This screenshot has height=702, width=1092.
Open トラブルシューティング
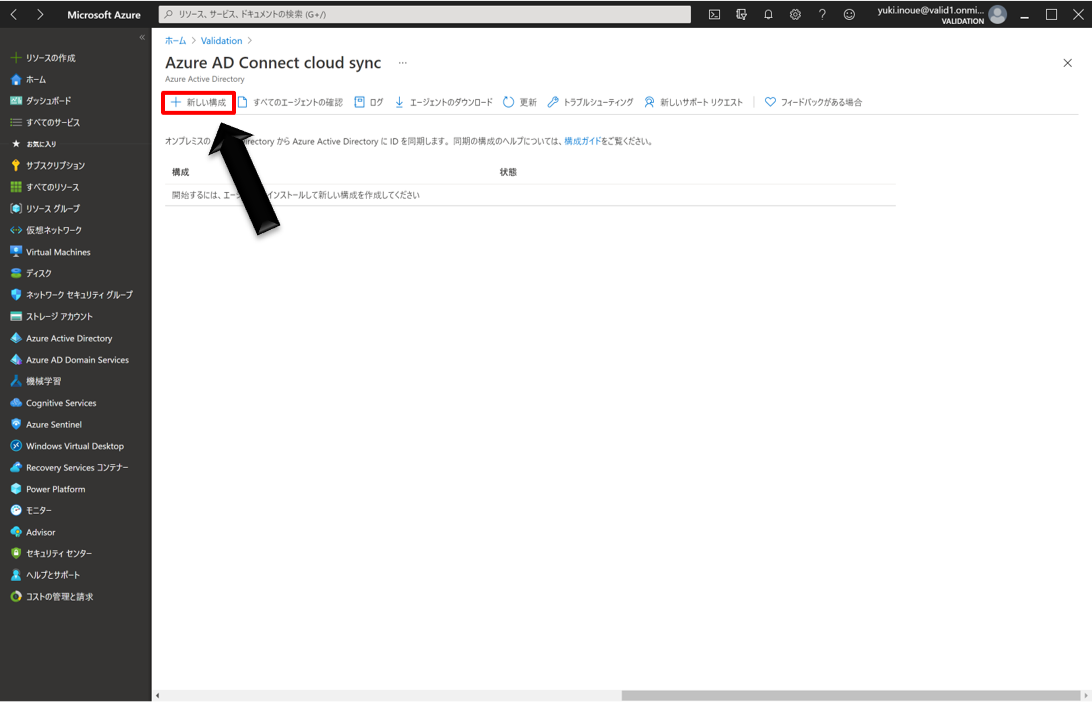point(591,102)
